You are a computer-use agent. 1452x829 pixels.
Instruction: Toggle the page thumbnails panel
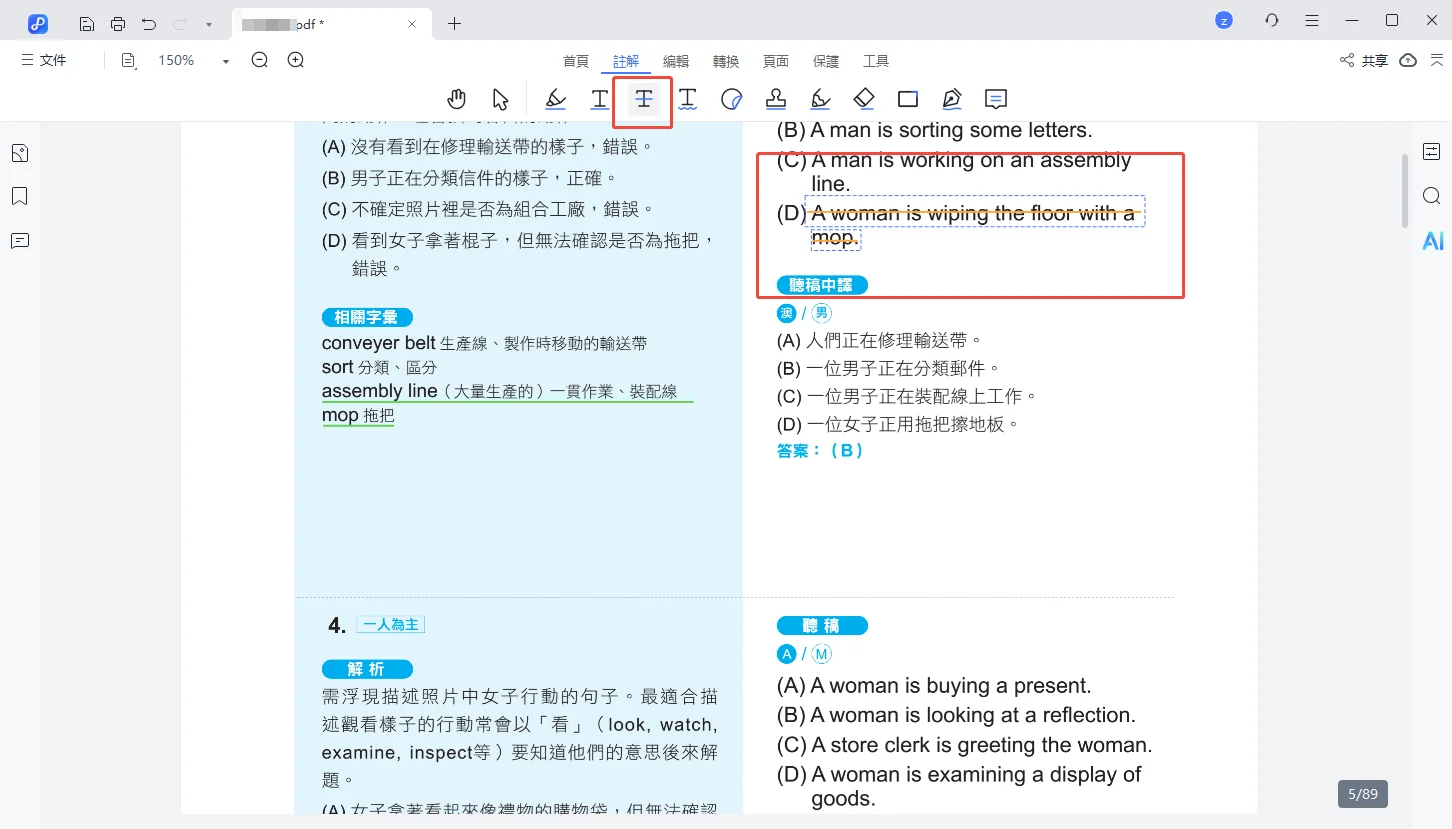coord(19,153)
